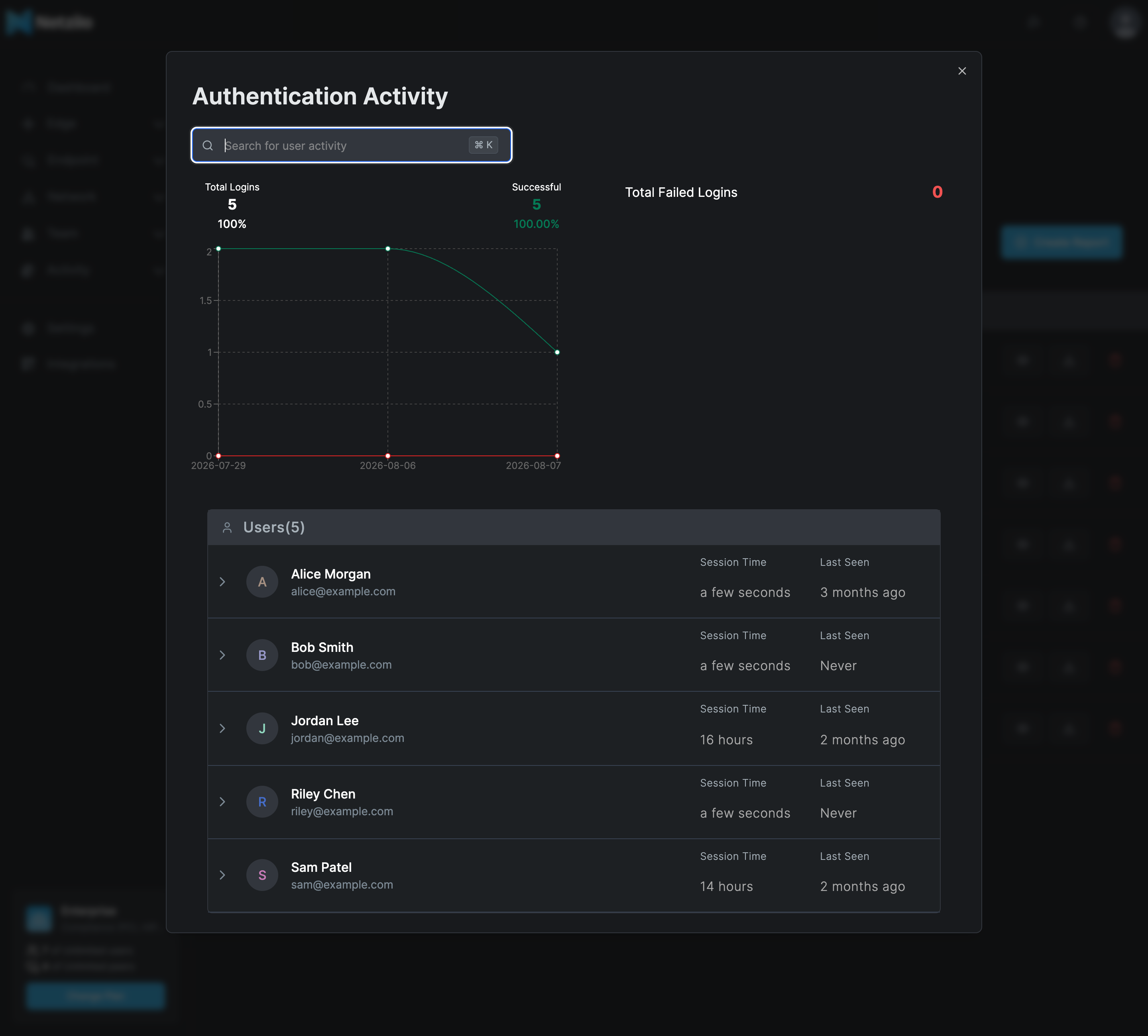Image resolution: width=1148 pixels, height=1036 pixels.
Task: Click Alice Morgan's 3 months ago value
Action: 863,593
